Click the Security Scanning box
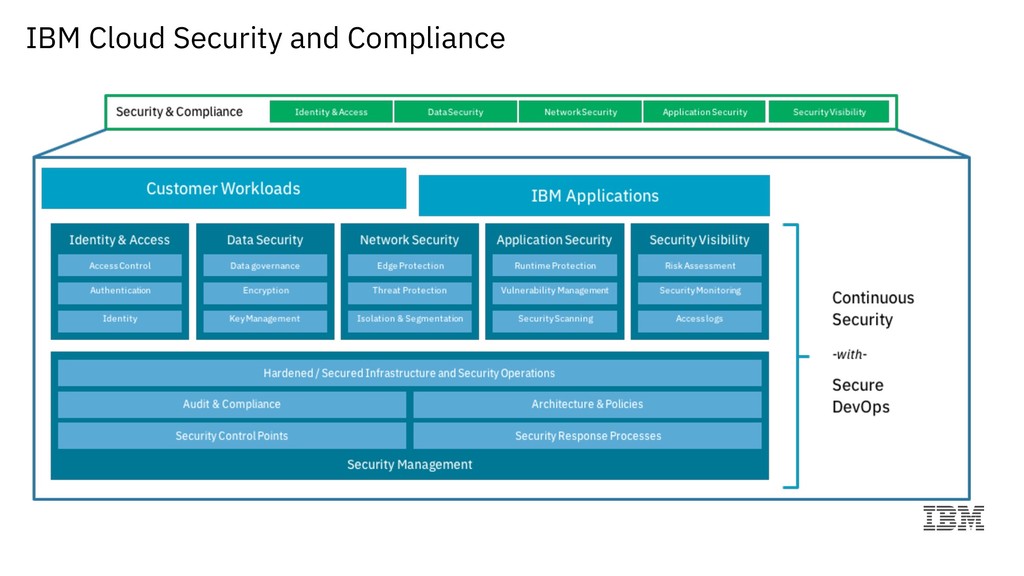The width and height of the screenshot is (1024, 576). pyautogui.click(x=555, y=321)
